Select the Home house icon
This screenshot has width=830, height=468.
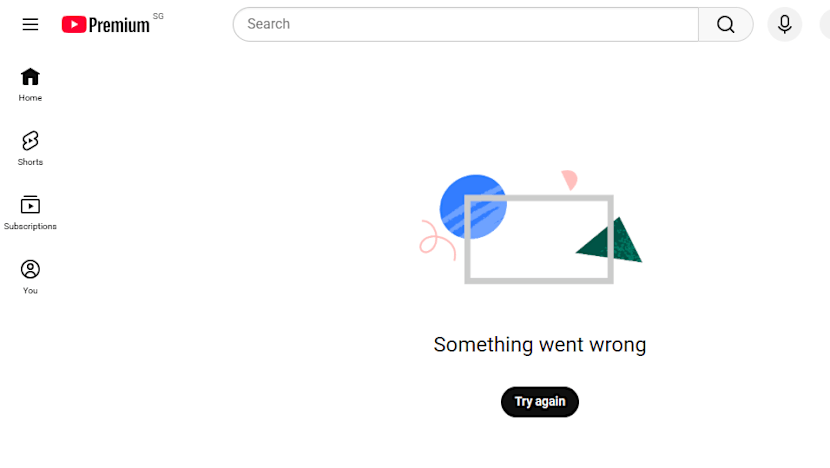coord(30,76)
